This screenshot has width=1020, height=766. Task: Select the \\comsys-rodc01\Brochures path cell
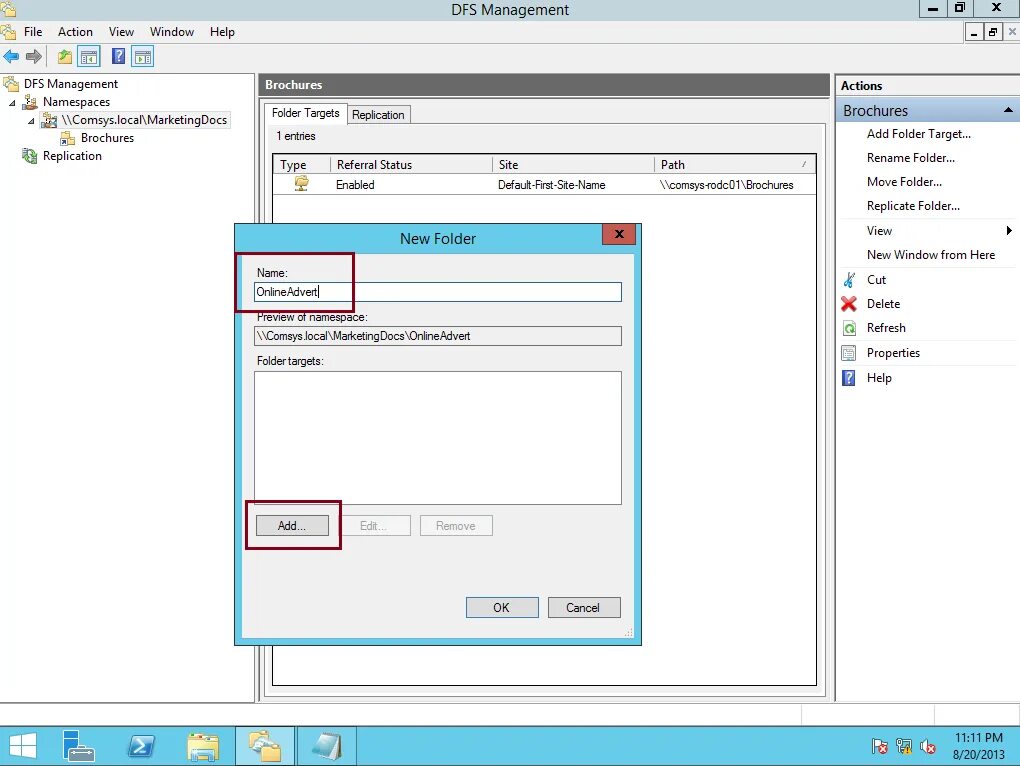pyautogui.click(x=726, y=185)
